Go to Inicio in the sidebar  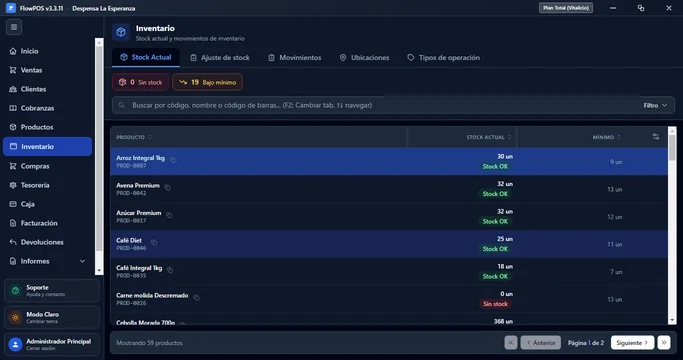47,51
